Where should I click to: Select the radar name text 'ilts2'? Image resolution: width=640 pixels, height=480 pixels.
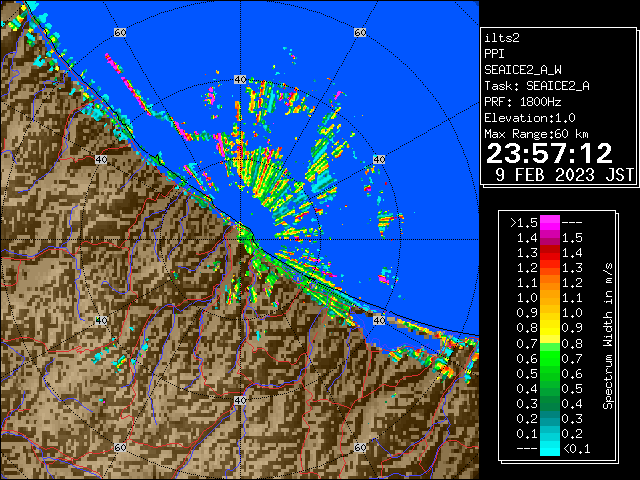[502, 38]
